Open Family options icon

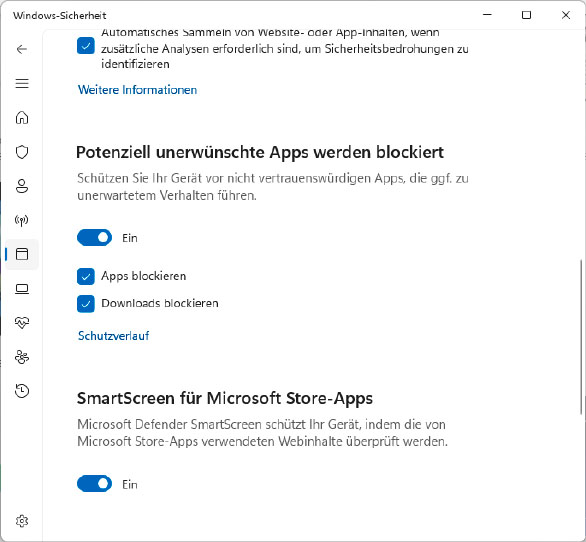pos(22,357)
